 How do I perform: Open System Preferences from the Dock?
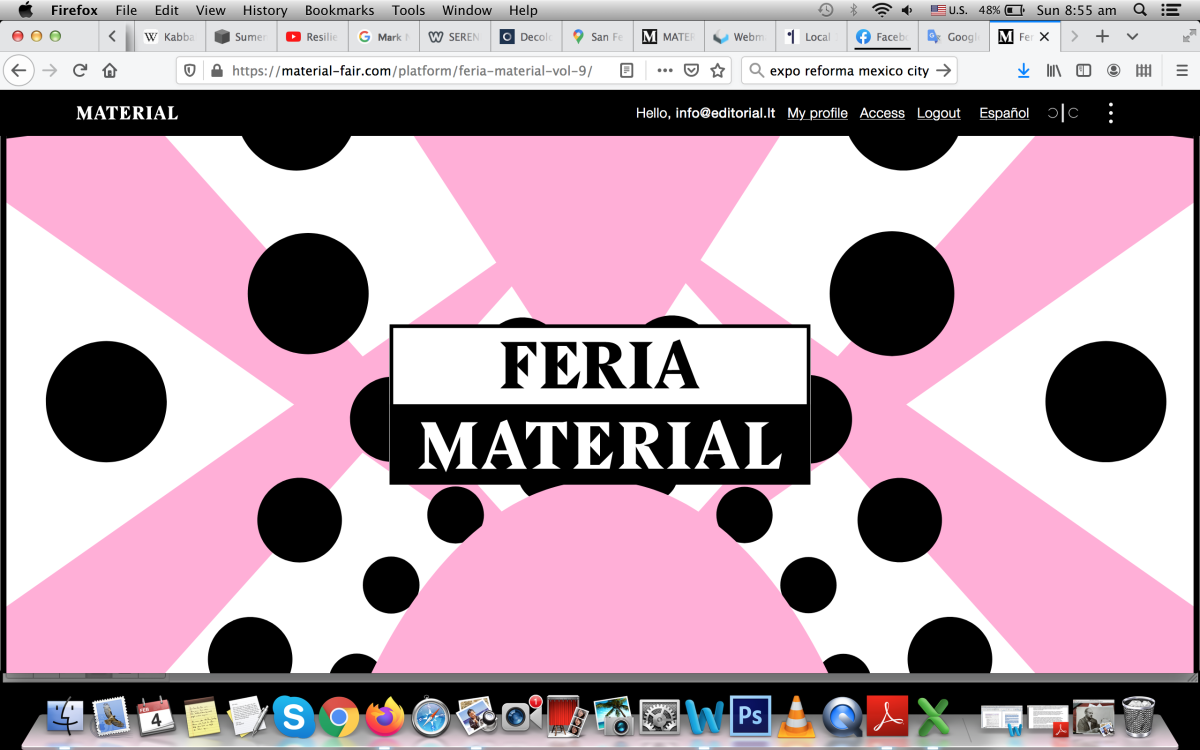(x=659, y=716)
